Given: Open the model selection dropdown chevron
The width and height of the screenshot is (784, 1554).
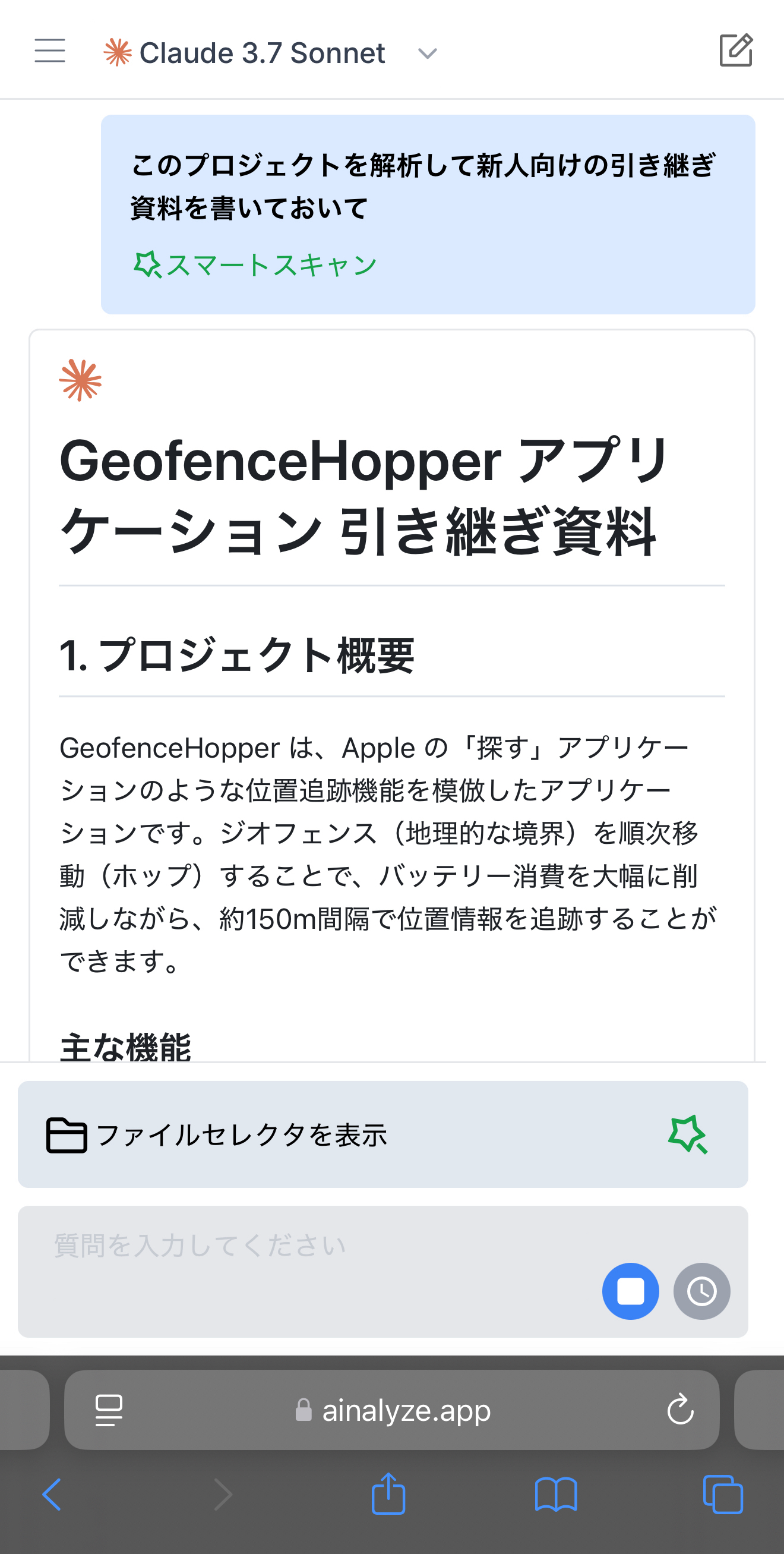Looking at the screenshot, I should click(427, 53).
